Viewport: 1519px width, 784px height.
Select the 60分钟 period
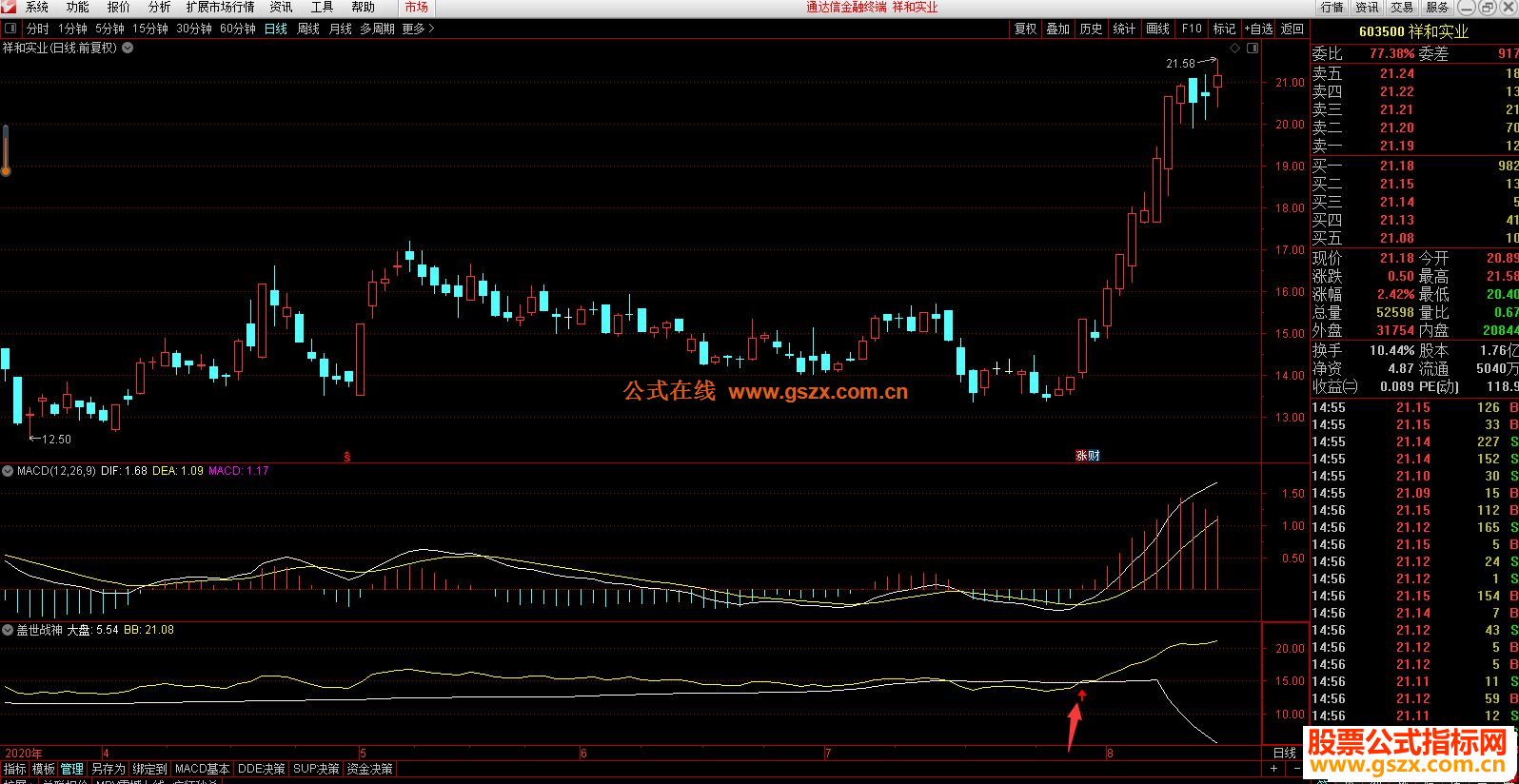[x=238, y=29]
